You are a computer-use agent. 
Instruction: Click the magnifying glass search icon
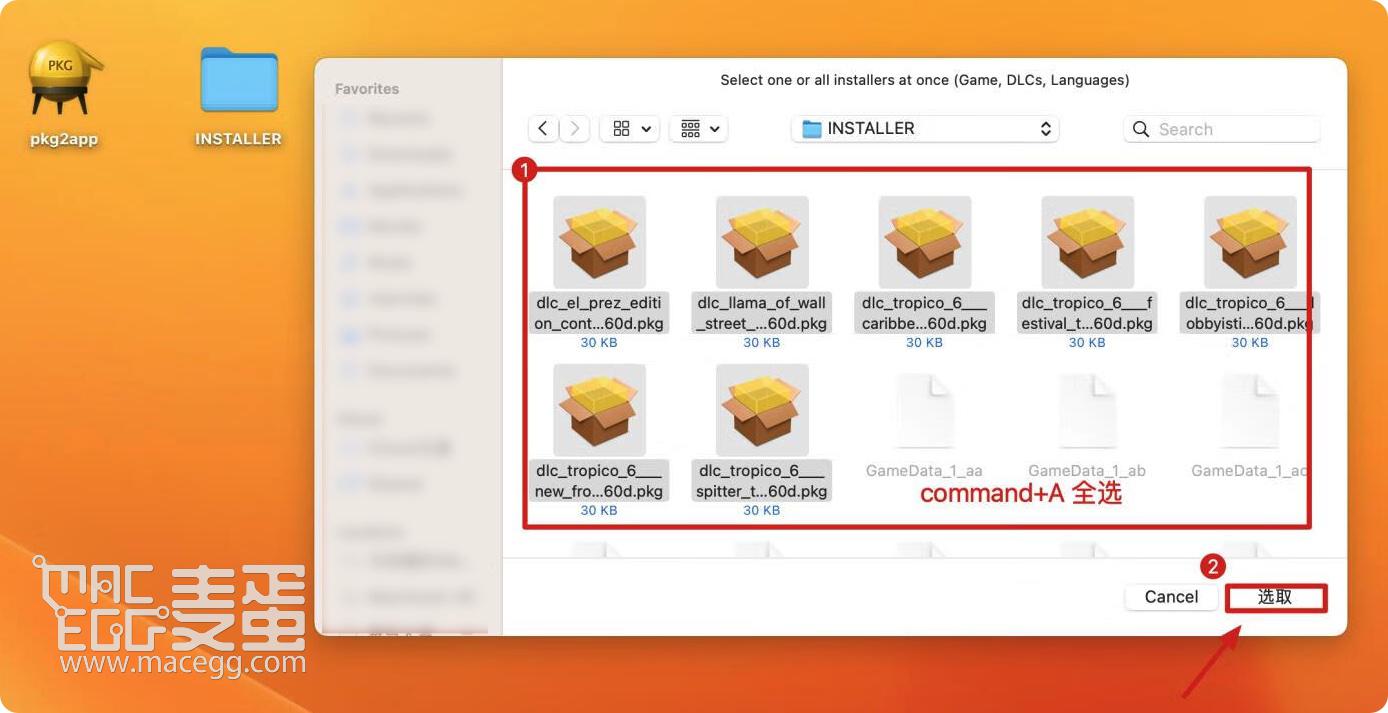pos(1141,129)
